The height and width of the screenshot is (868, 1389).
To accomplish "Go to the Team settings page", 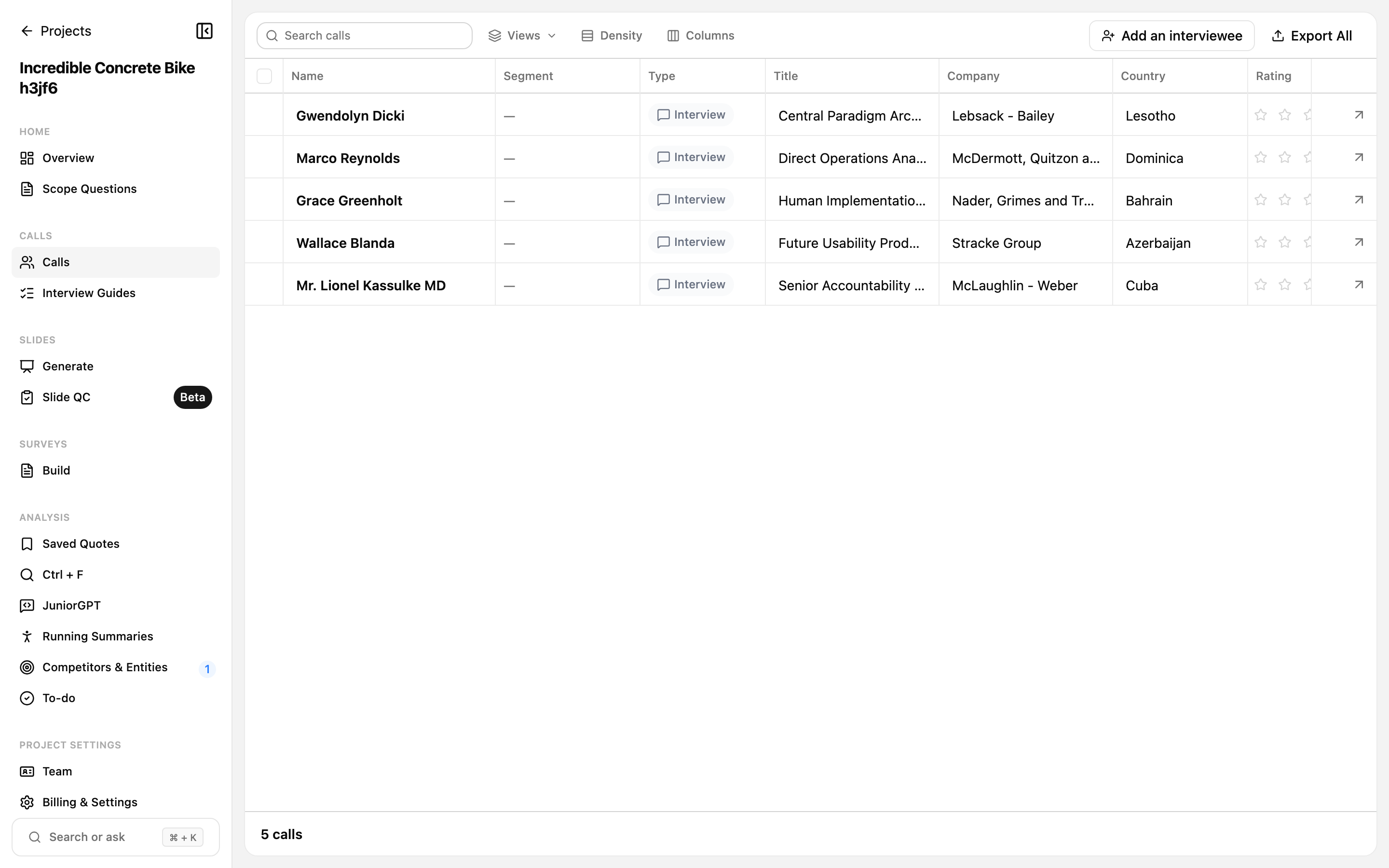I will pos(115,771).
